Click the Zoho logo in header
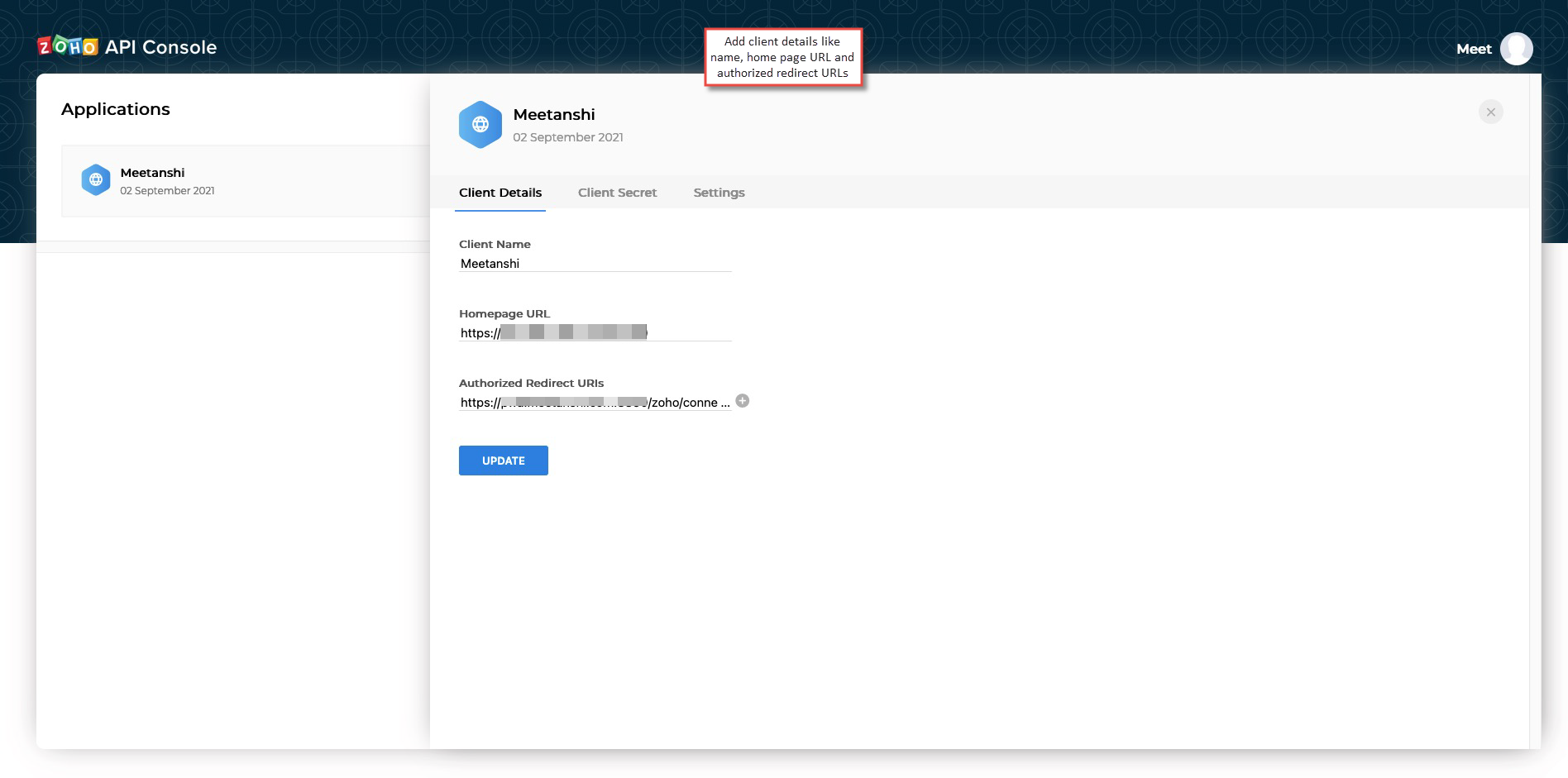 pos(68,46)
